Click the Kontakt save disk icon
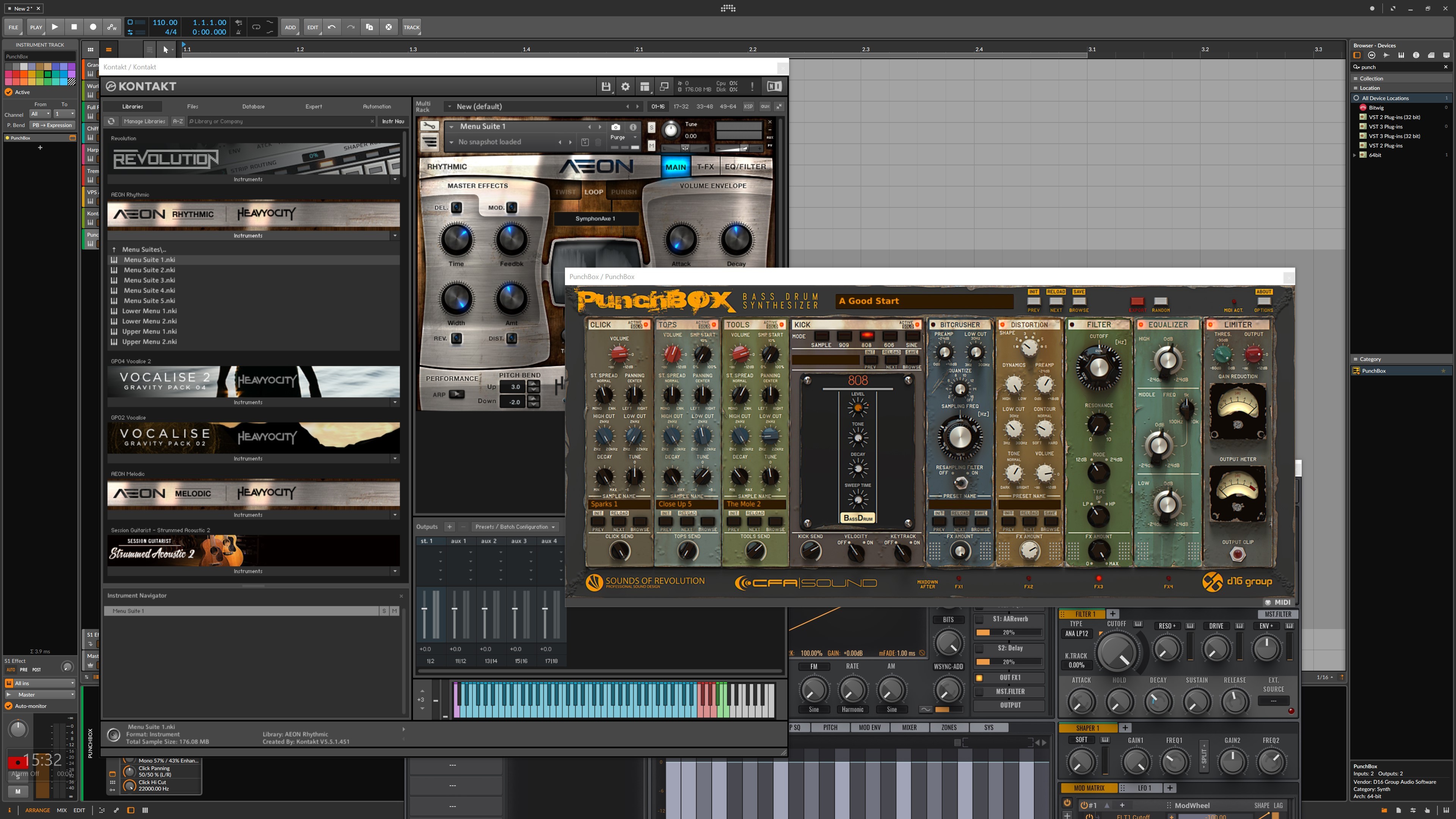 click(606, 86)
